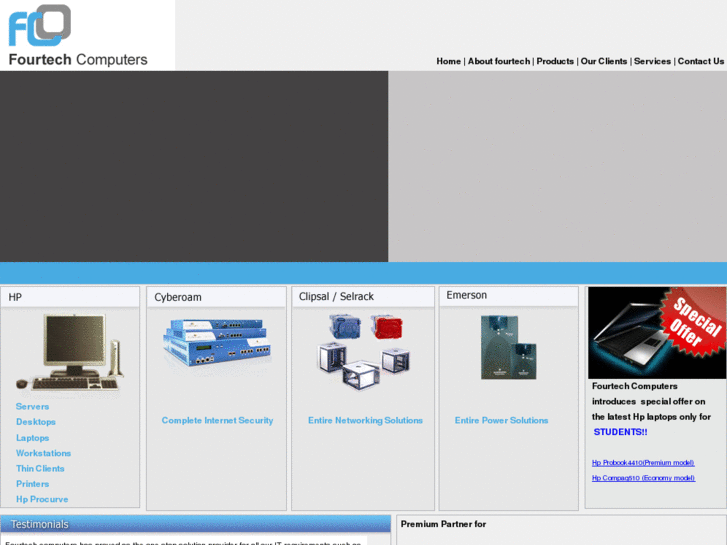727x545 pixels.
Task: Go to About fourtech page
Action: tap(498, 61)
